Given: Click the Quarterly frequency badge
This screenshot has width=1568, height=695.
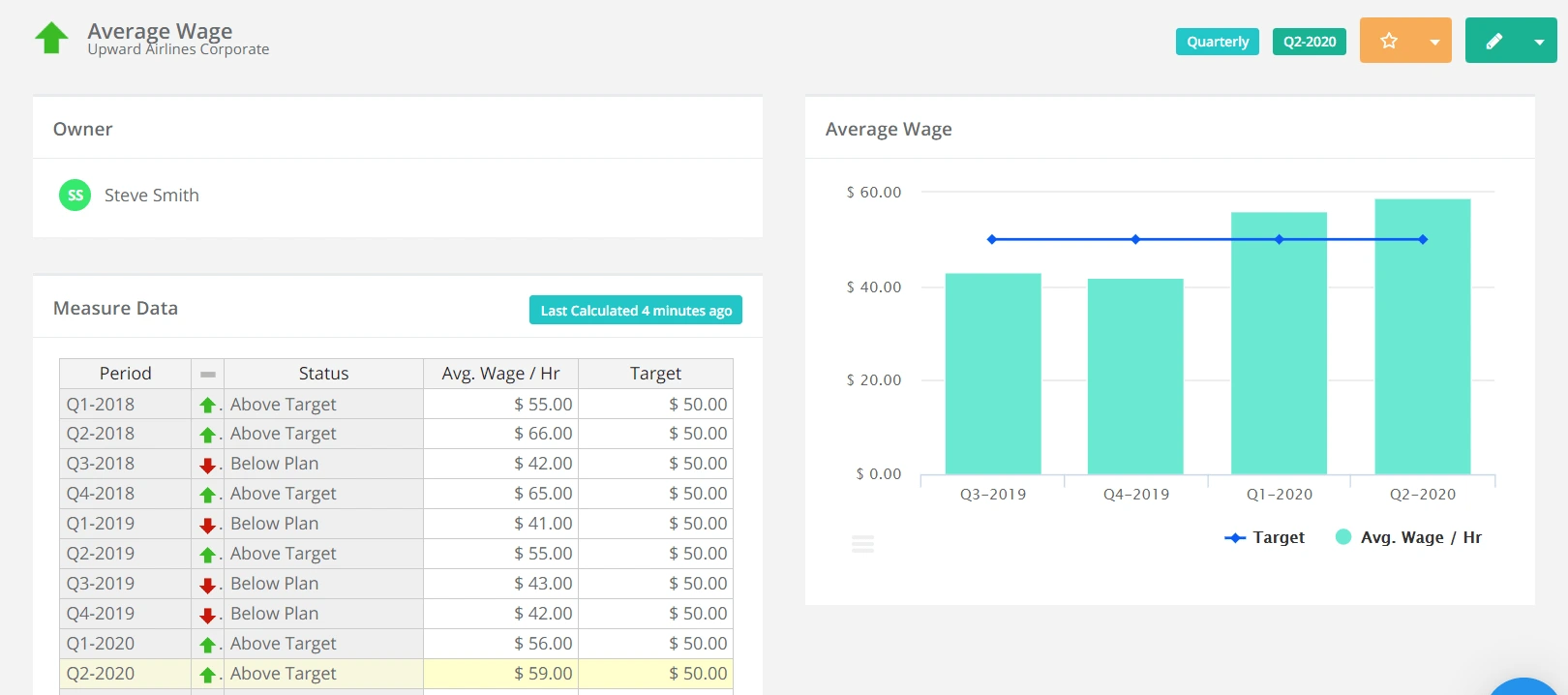Looking at the screenshot, I should 1217,42.
